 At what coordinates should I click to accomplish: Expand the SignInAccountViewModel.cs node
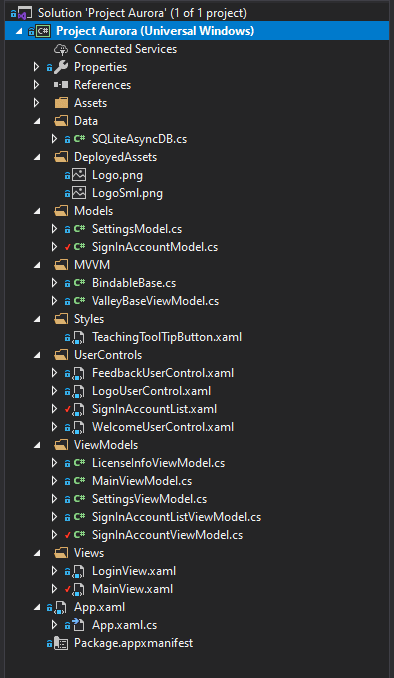(54, 535)
